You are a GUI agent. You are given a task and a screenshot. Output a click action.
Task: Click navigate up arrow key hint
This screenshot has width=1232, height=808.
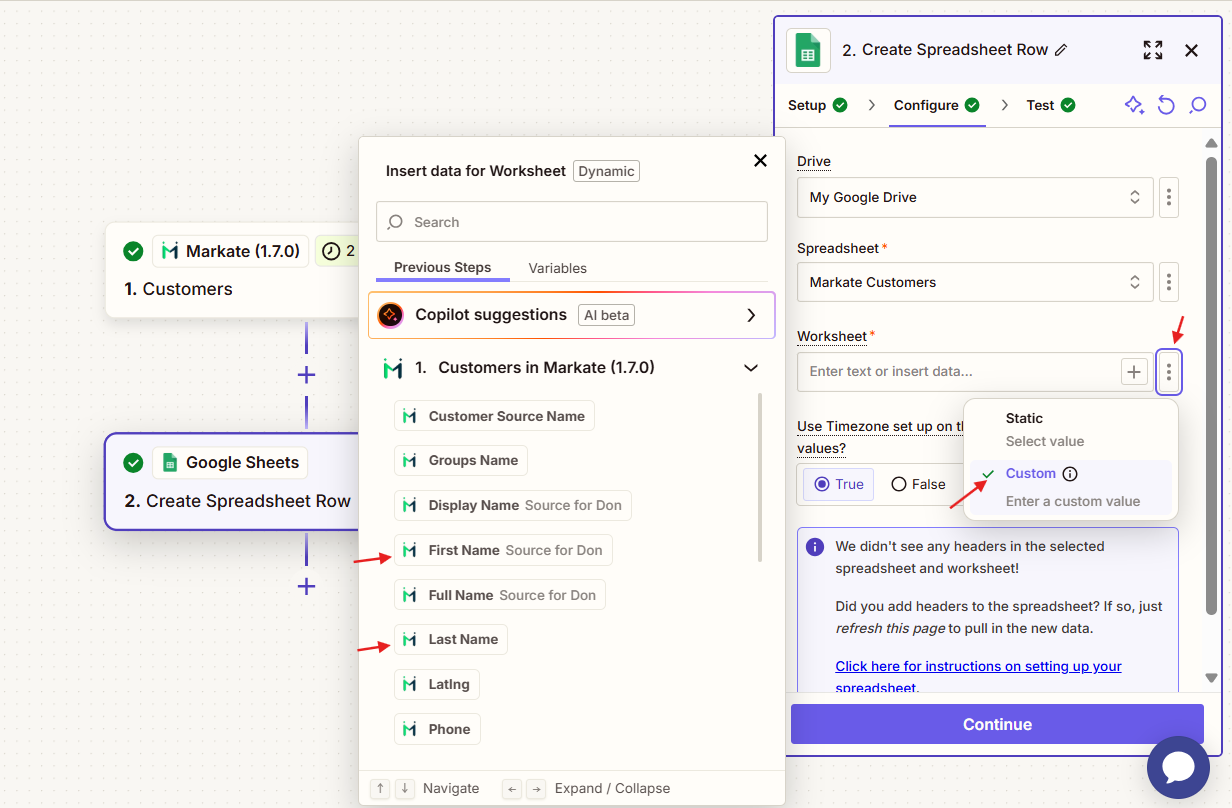tap(380, 788)
